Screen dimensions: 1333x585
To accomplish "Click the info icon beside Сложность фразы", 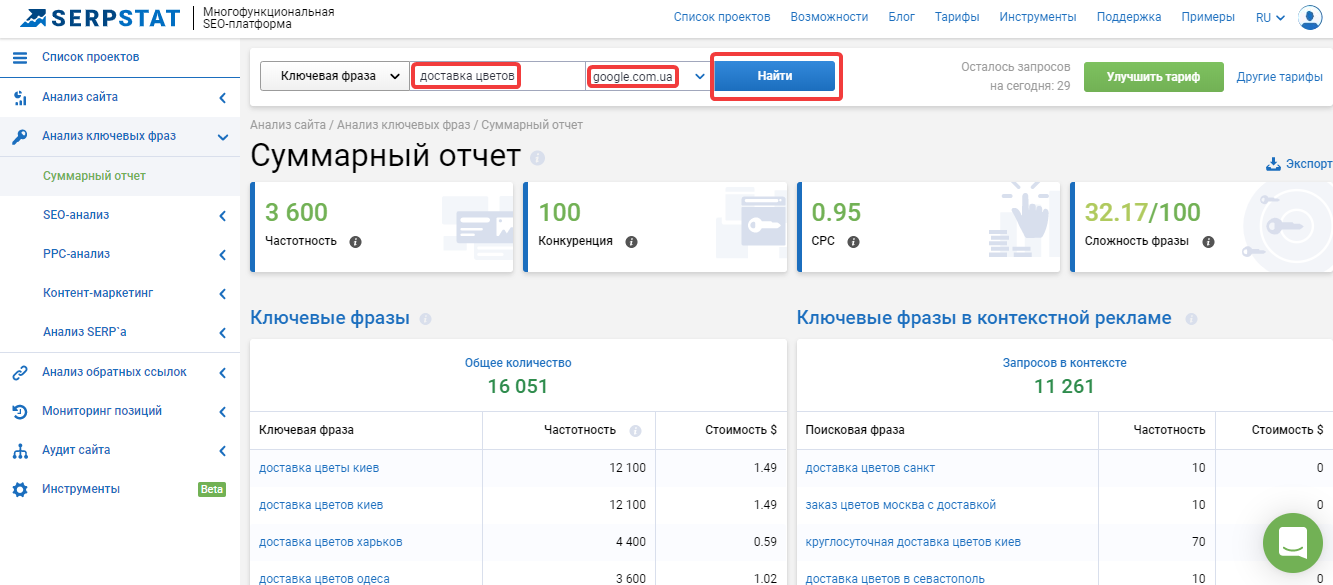I will [1208, 242].
